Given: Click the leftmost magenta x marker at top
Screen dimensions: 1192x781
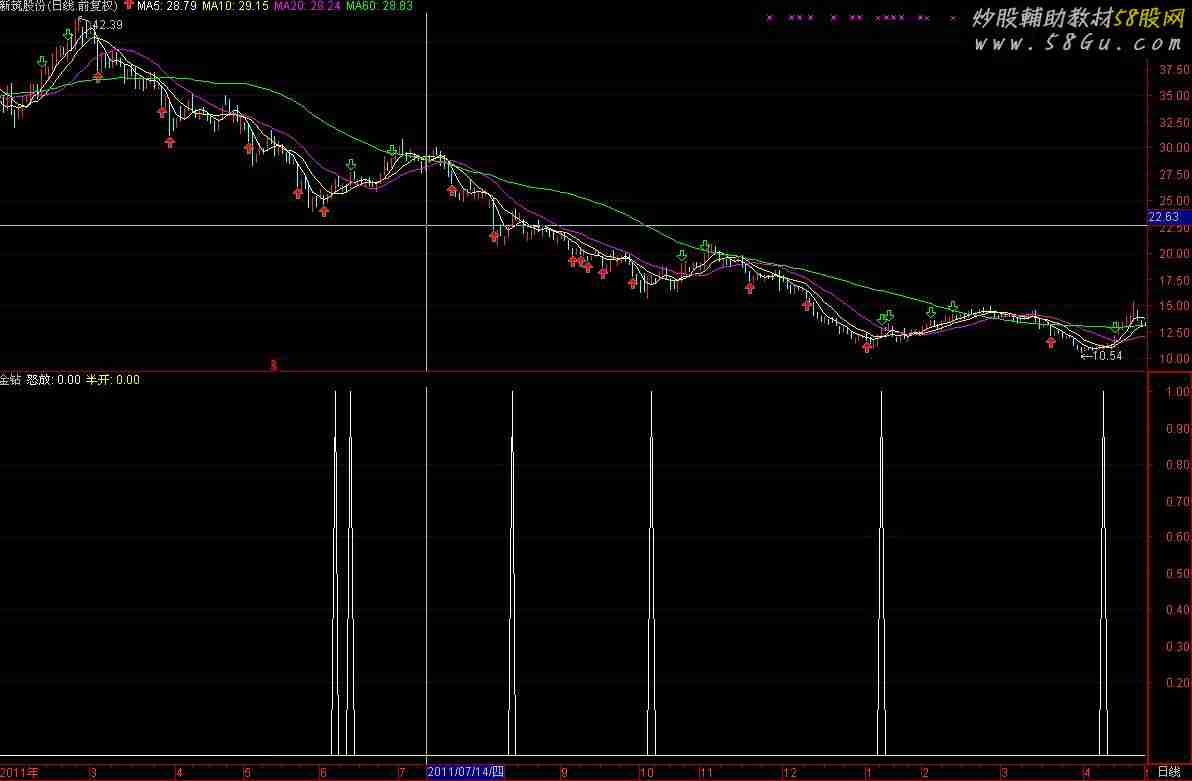Looking at the screenshot, I should [x=769, y=18].
